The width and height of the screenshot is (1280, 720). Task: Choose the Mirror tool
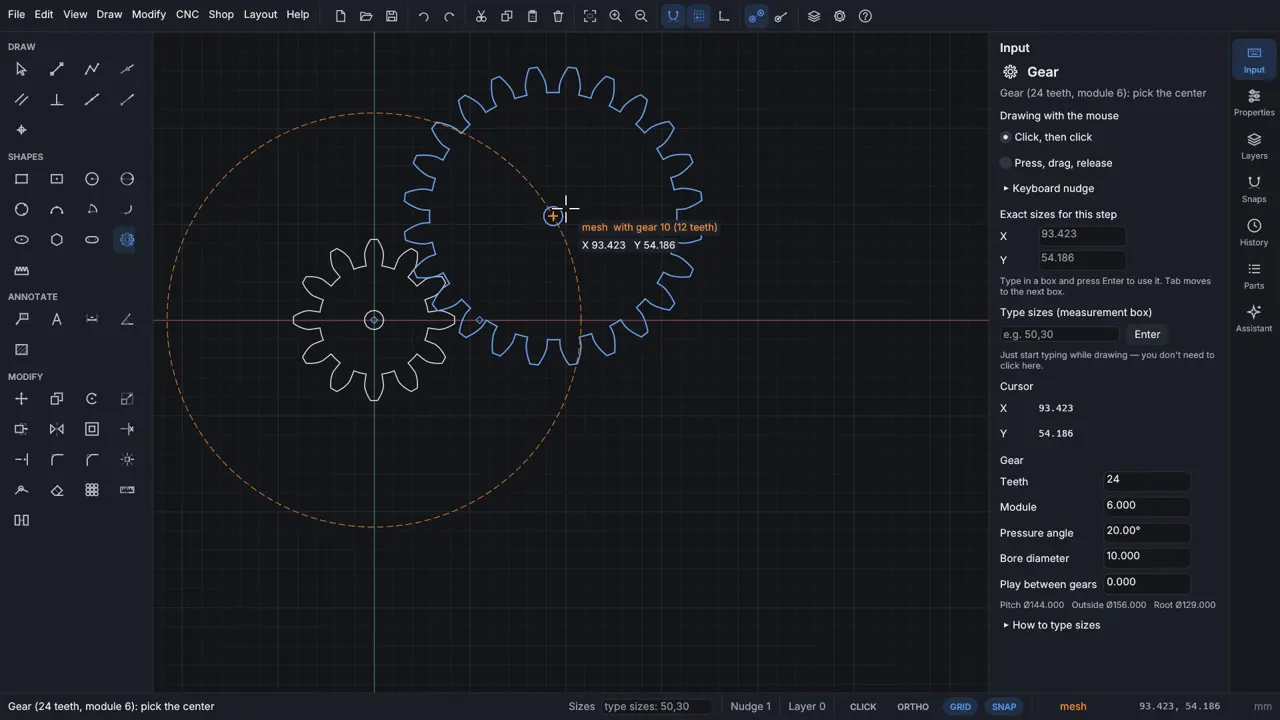pyautogui.click(x=57, y=429)
